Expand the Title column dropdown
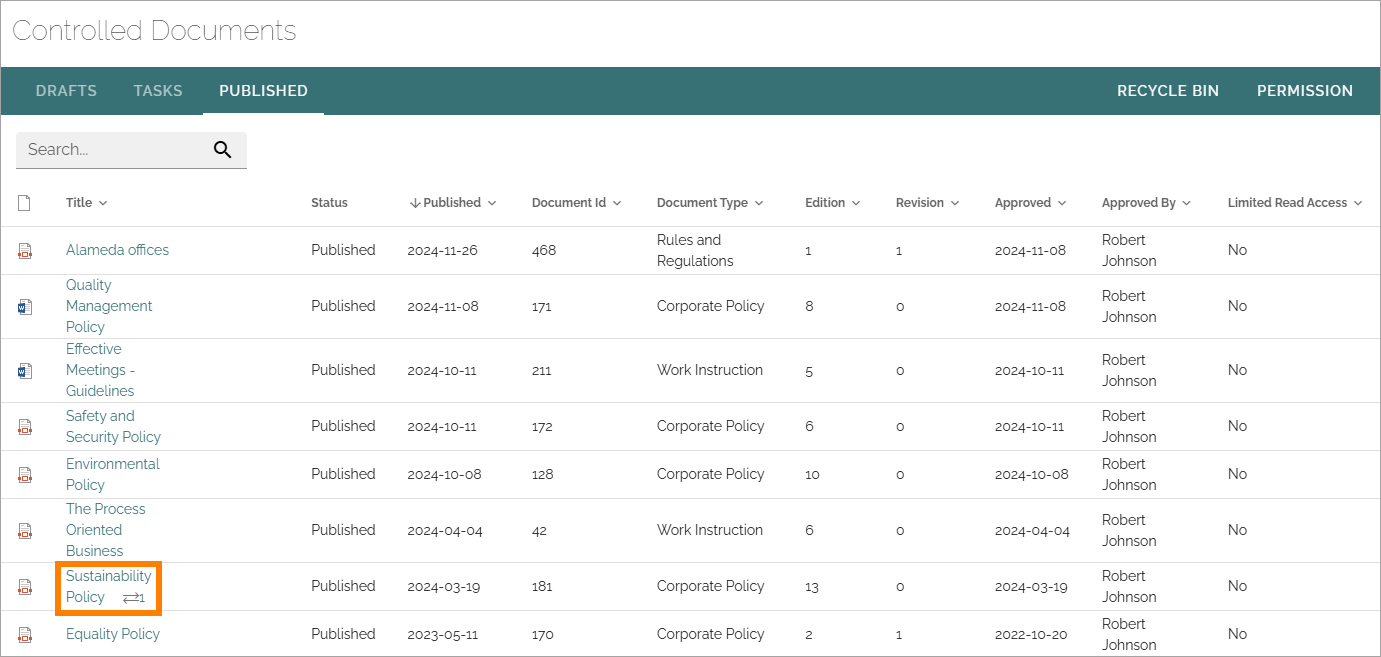The image size is (1381, 657). coord(103,203)
